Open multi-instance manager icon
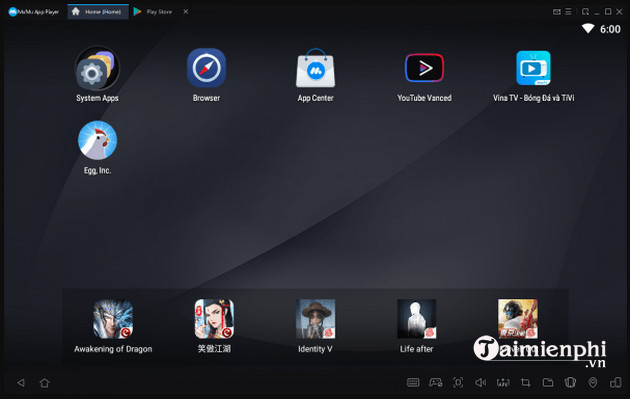630x399 pixels. click(615, 383)
